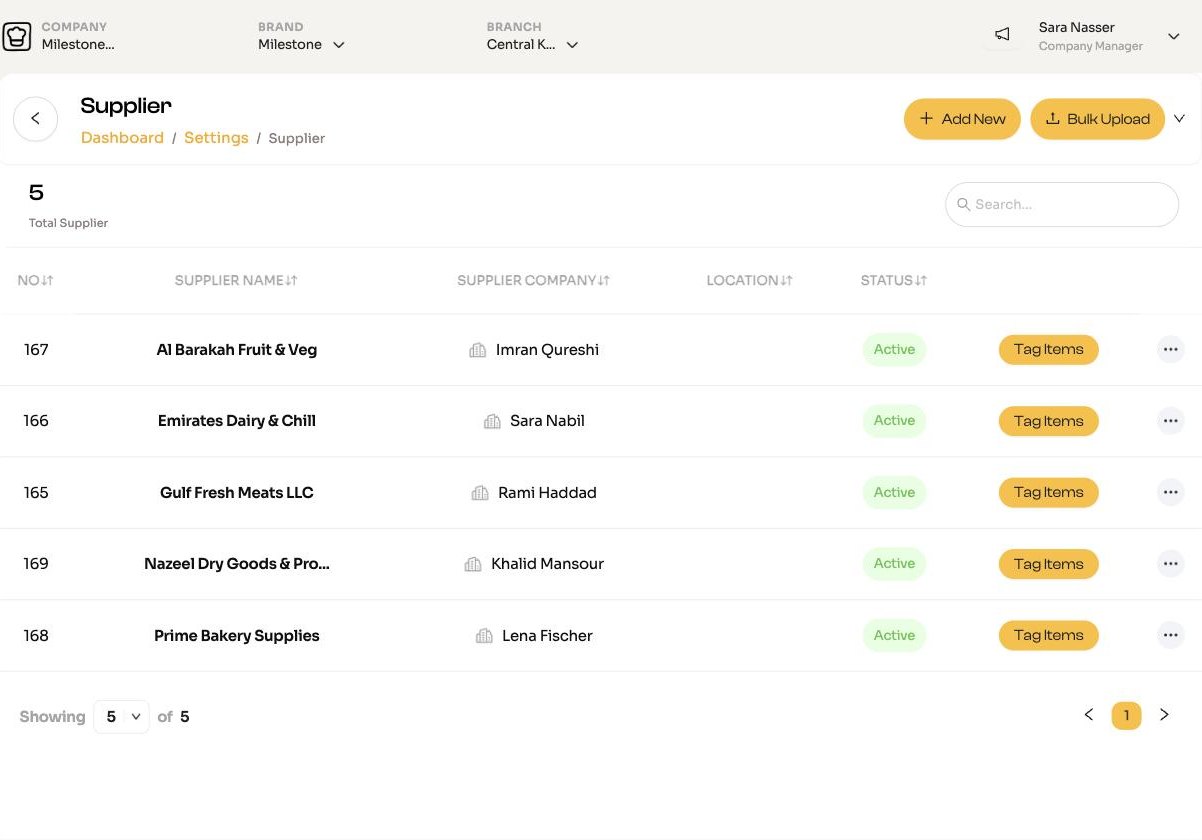Click contact name Lena Fischer
This screenshot has height=840, width=1202.
pyautogui.click(x=547, y=636)
